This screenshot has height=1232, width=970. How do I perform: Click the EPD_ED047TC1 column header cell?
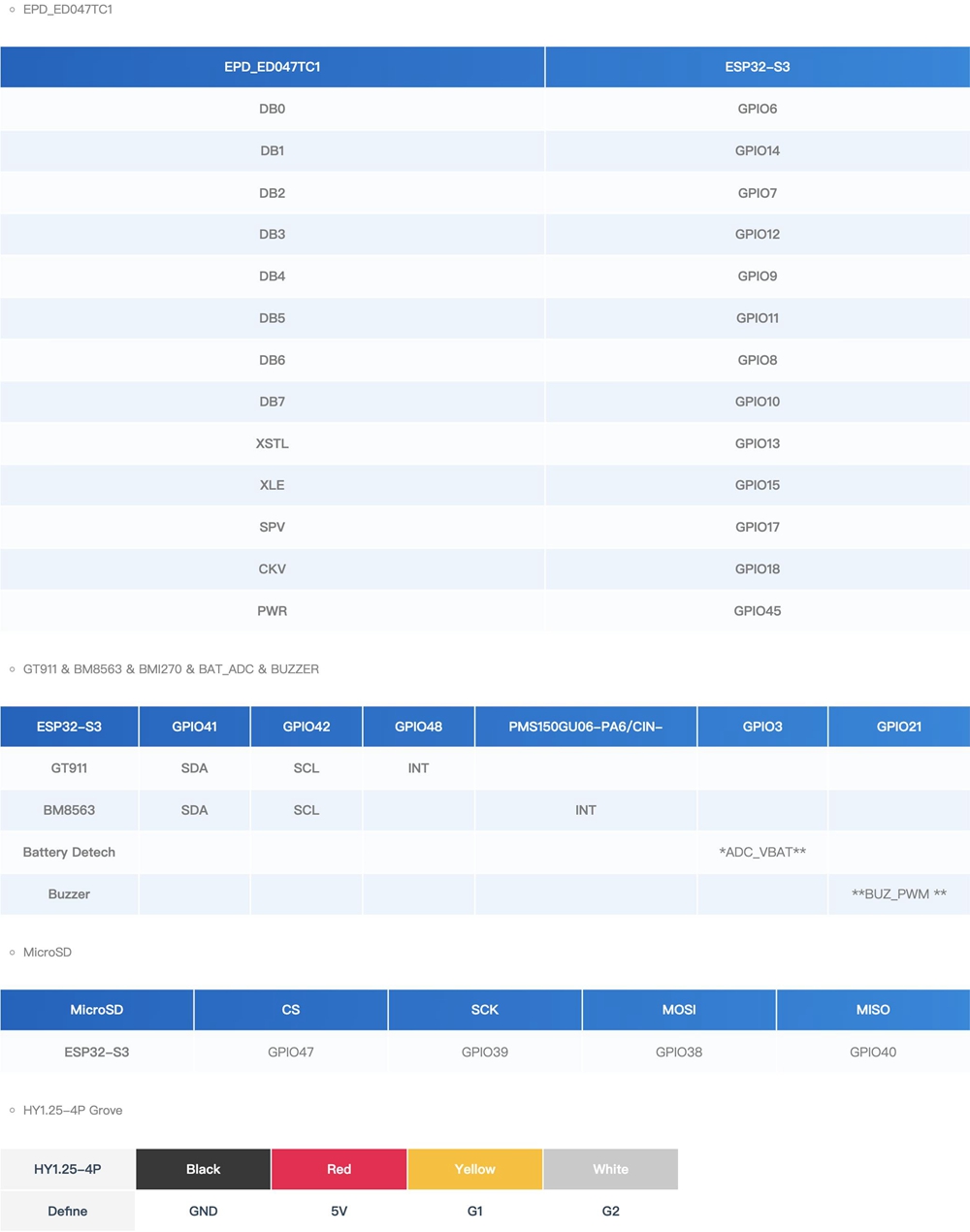tap(272, 67)
